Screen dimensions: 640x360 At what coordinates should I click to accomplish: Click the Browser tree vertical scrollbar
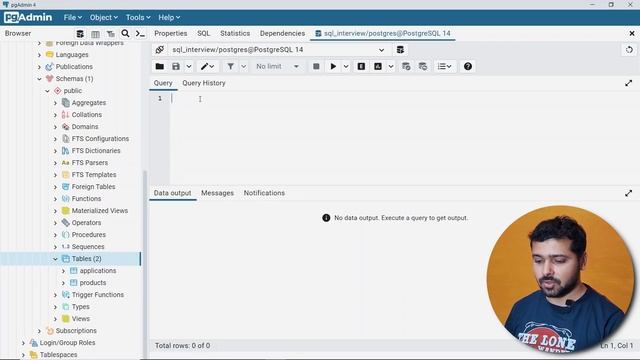point(145,265)
